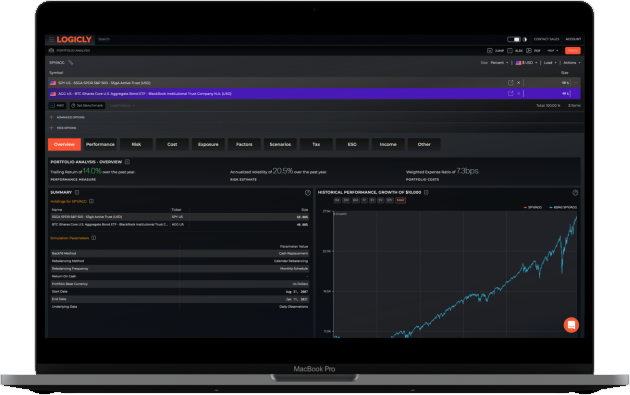The width and height of the screenshot is (630, 395).
Task: Click the open-in-new icon on the SPY US row
Action: (x=511, y=83)
